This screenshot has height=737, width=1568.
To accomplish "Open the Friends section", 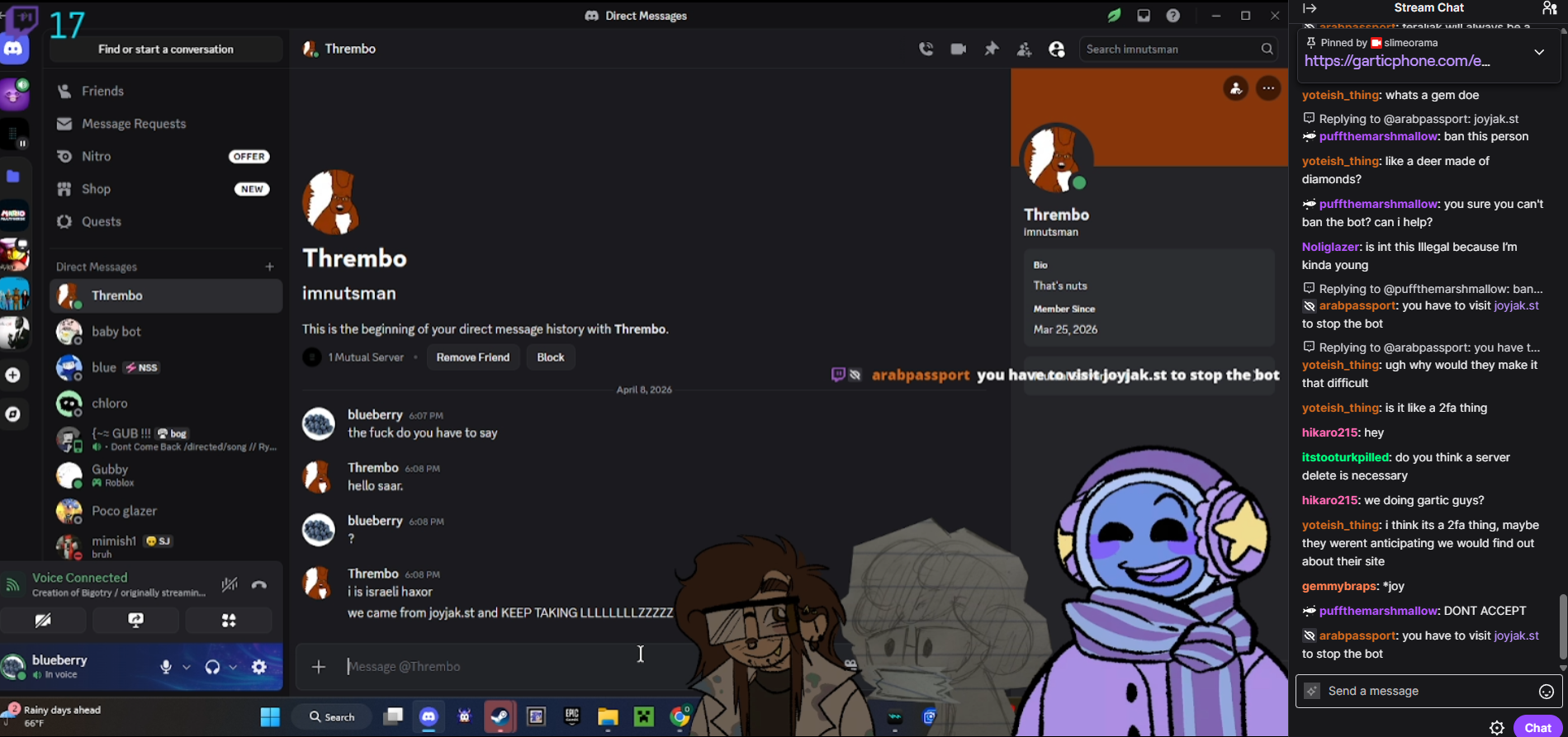I will [x=102, y=91].
